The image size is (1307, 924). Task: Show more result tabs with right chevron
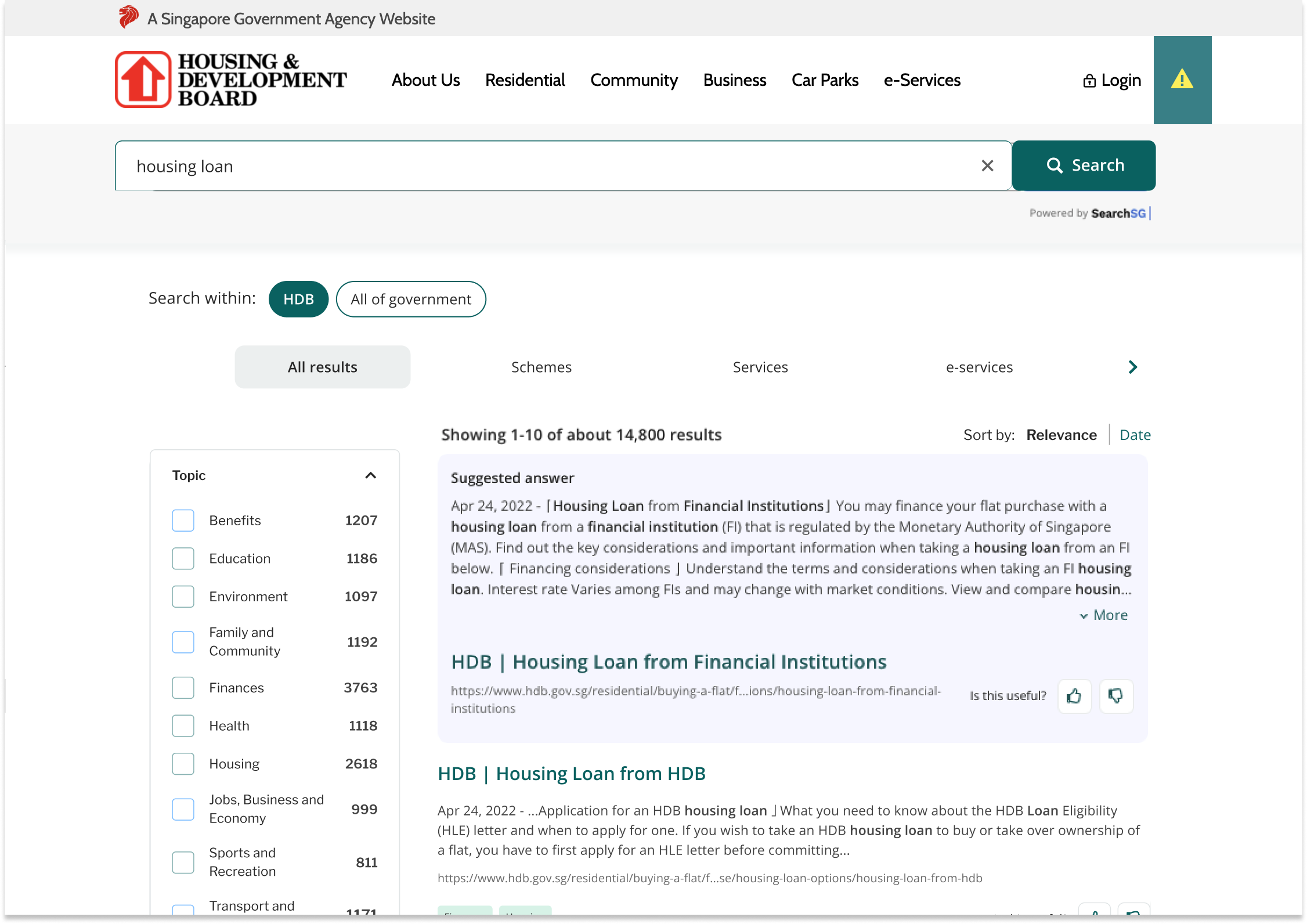[x=1132, y=367]
